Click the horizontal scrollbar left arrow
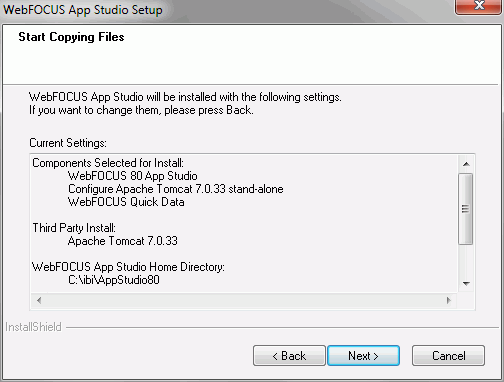The height and width of the screenshot is (382, 504). (x=39, y=300)
